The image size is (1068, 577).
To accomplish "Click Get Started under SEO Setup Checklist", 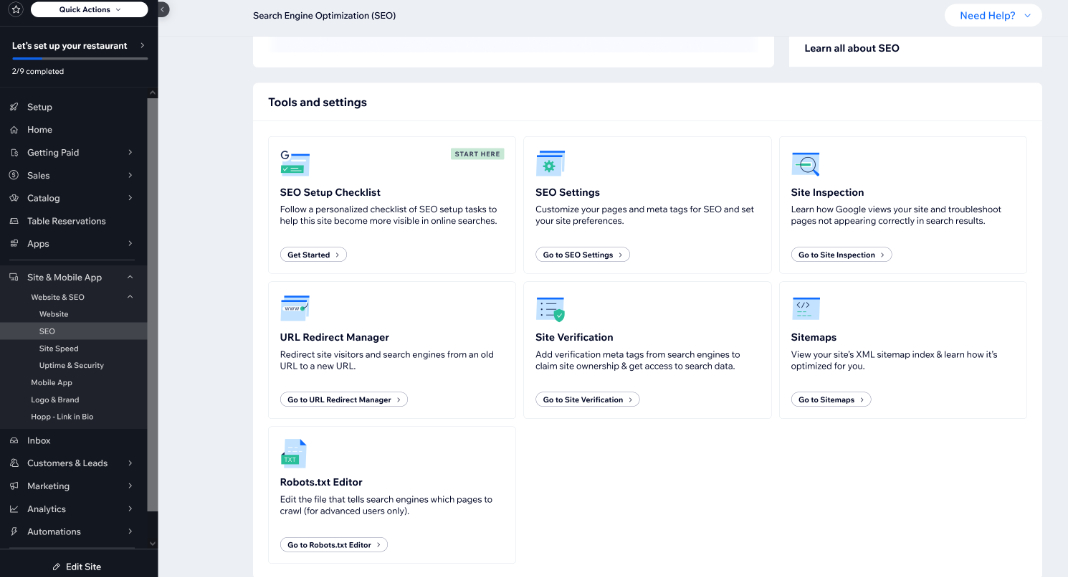I will [312, 254].
